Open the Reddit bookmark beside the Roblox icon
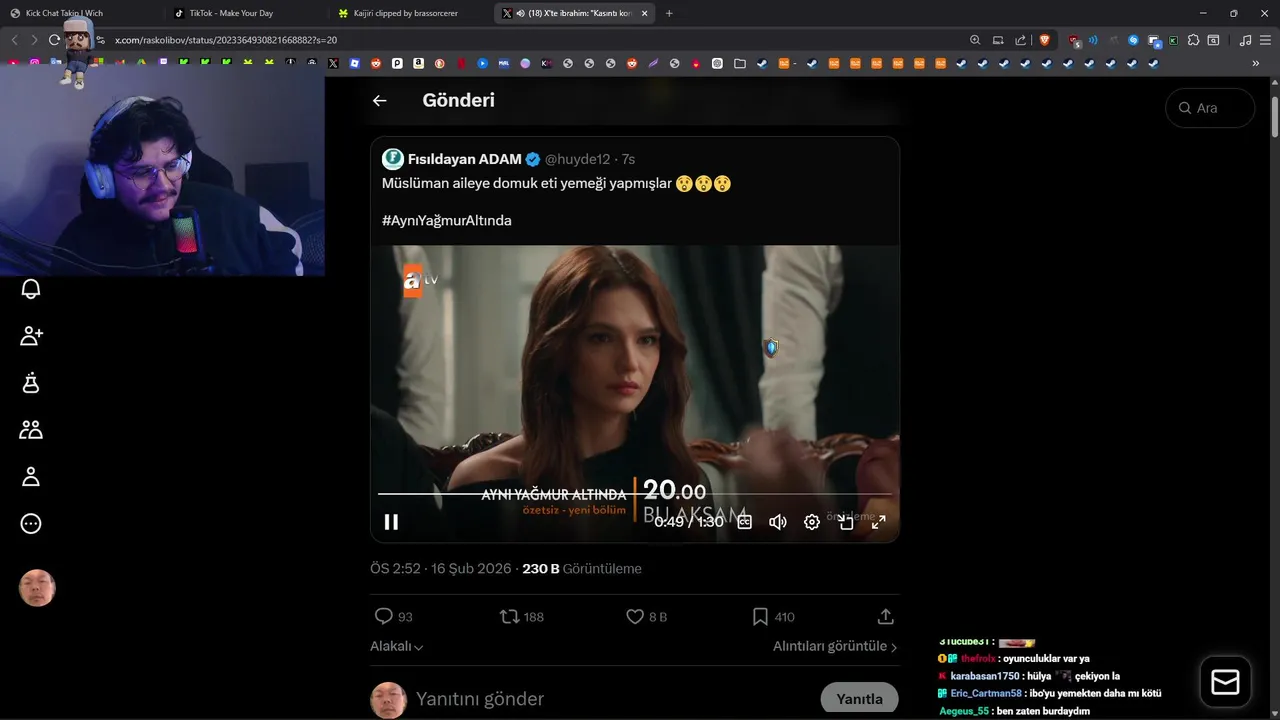1280x720 pixels. click(376, 63)
